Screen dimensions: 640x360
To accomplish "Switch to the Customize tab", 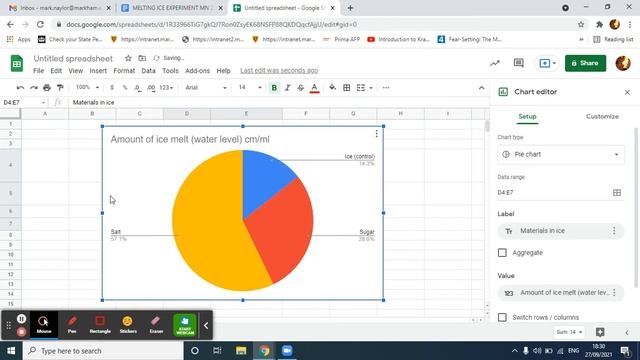I will coord(602,116).
